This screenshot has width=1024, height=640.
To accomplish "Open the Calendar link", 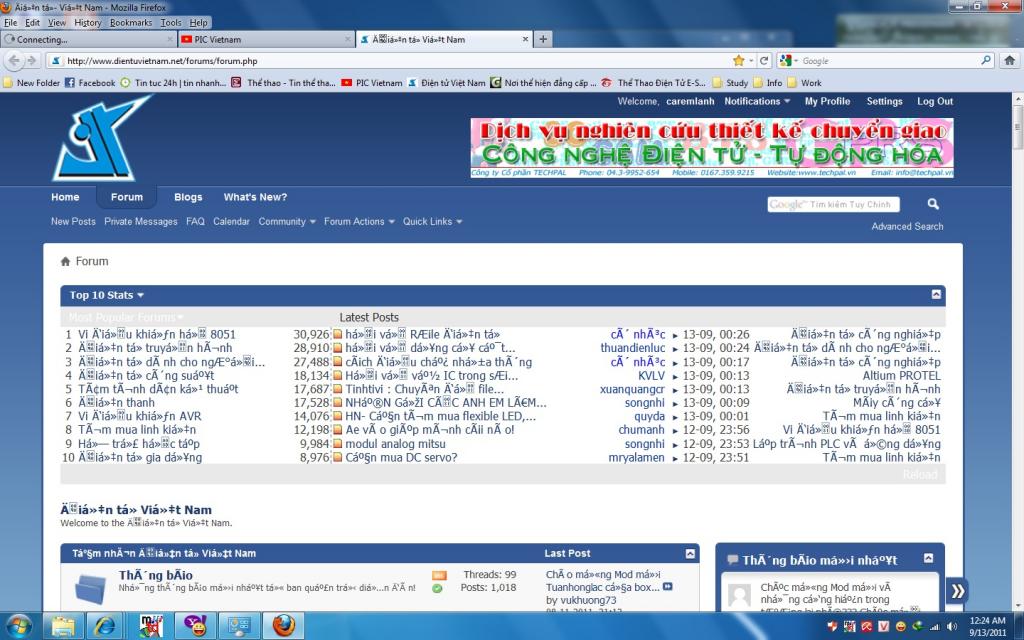I will tap(231, 221).
